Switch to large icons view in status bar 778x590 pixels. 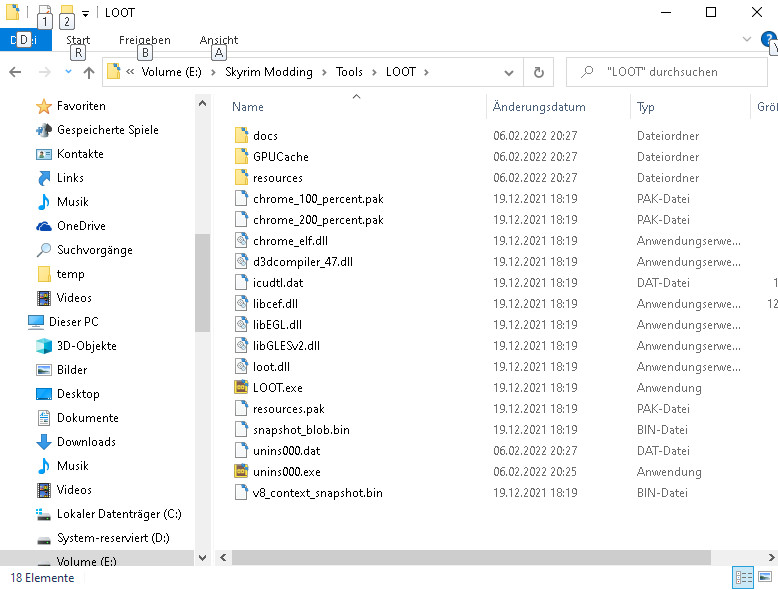tap(765, 577)
